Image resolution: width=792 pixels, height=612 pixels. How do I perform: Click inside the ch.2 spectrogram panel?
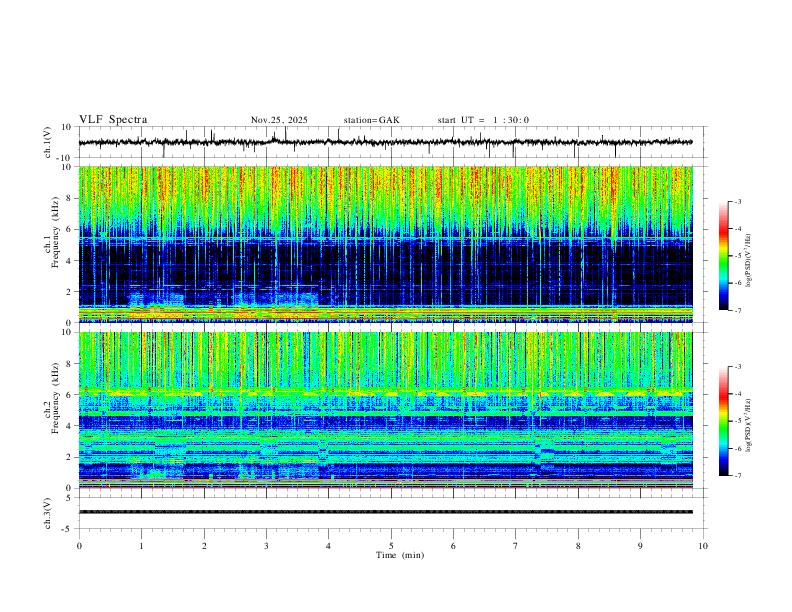pos(385,410)
